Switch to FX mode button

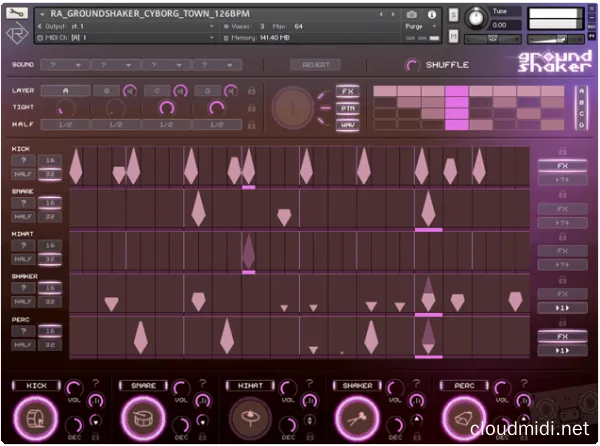(x=347, y=92)
